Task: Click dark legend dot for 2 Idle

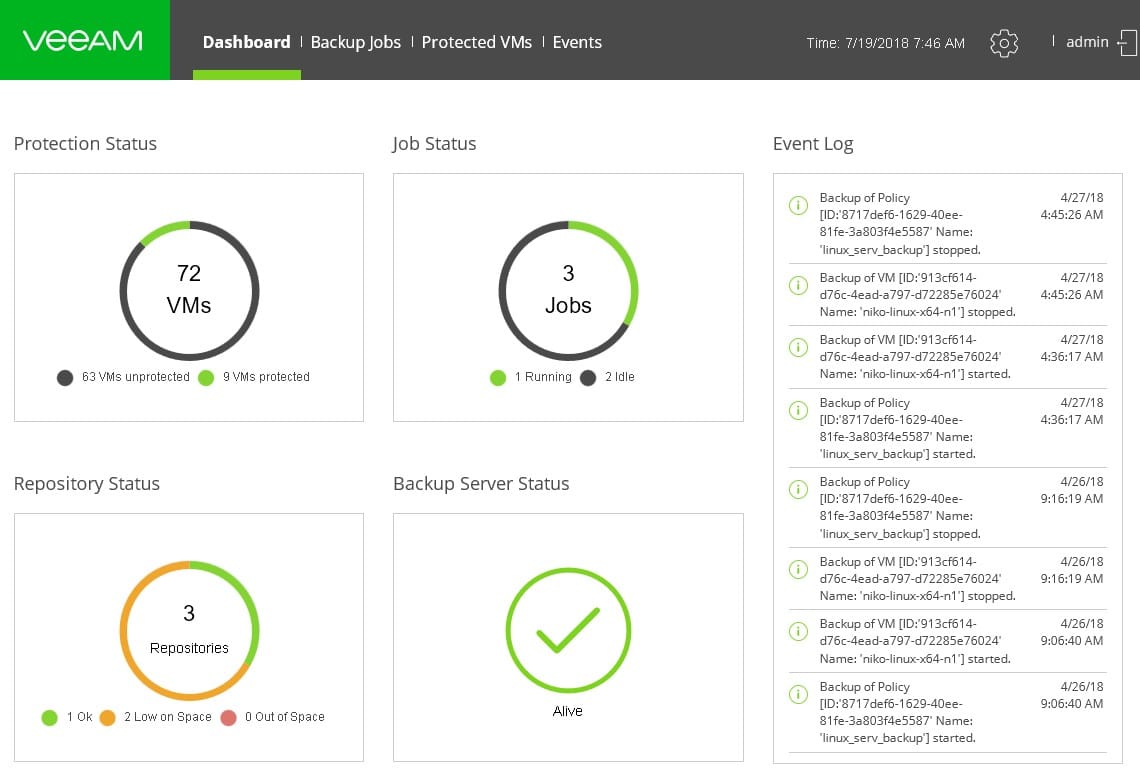Action: tap(588, 378)
